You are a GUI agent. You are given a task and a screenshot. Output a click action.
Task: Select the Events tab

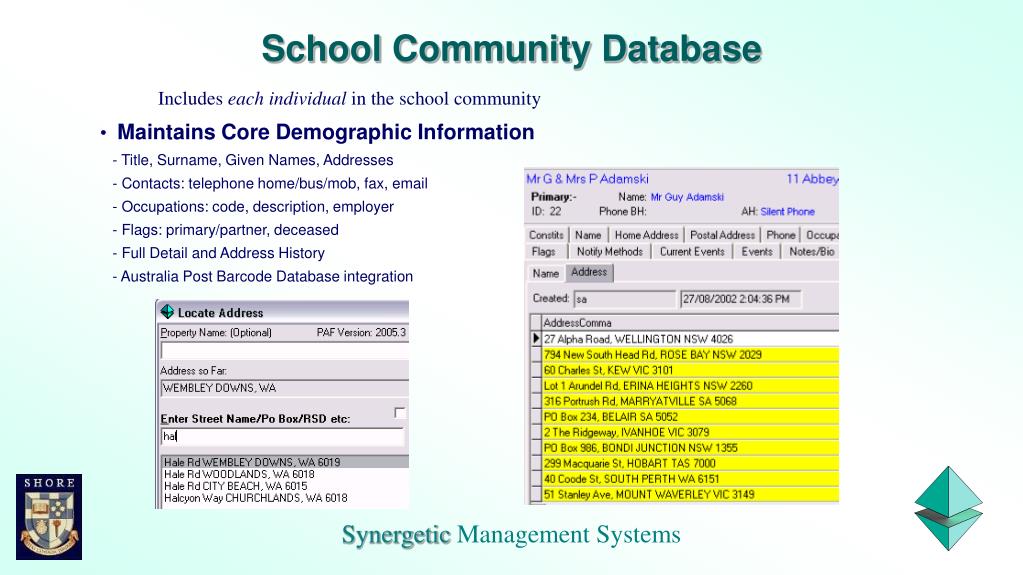757,252
